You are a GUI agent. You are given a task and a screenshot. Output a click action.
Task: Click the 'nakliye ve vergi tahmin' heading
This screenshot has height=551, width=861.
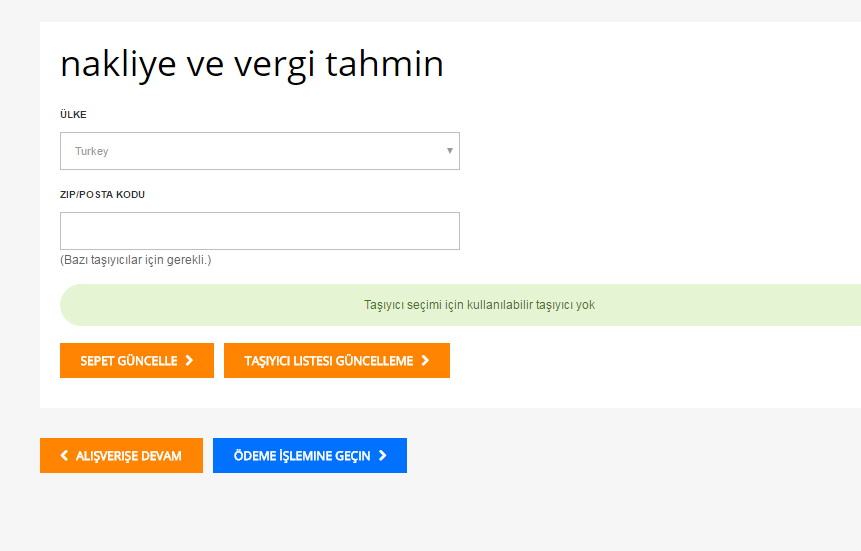coord(252,64)
